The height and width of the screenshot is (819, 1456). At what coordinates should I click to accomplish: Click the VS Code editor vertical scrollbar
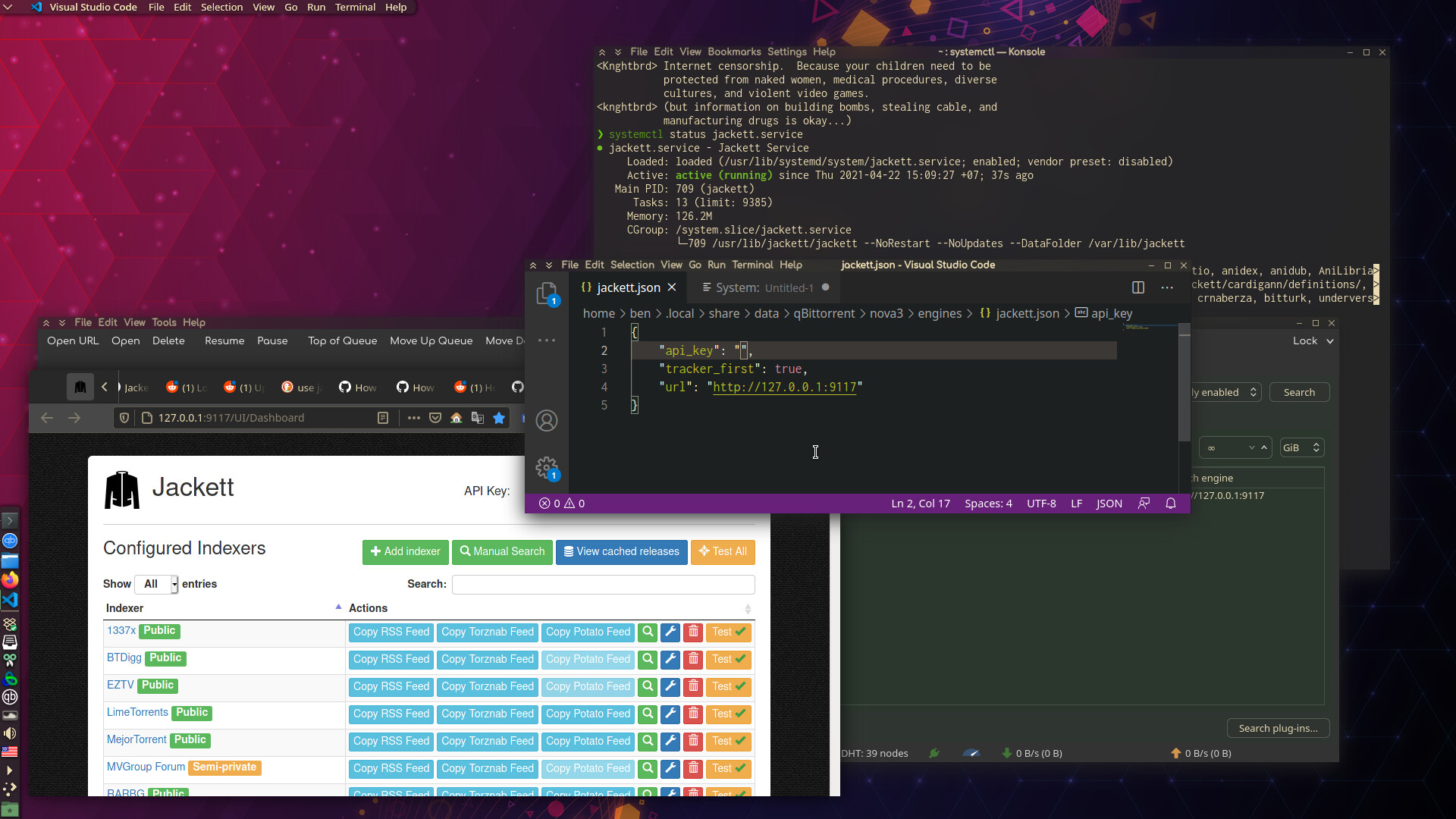(x=1185, y=382)
